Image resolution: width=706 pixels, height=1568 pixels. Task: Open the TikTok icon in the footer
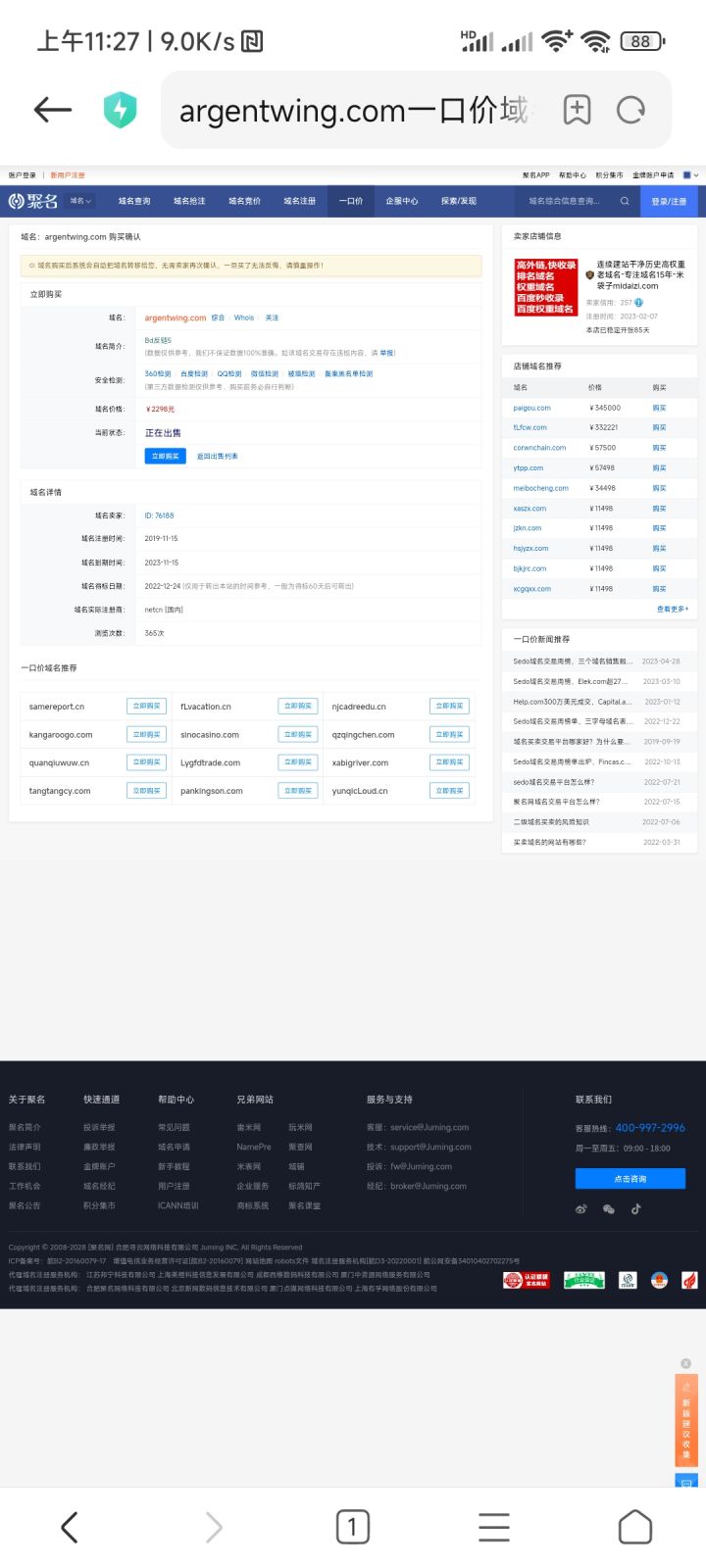pyautogui.click(x=635, y=1208)
